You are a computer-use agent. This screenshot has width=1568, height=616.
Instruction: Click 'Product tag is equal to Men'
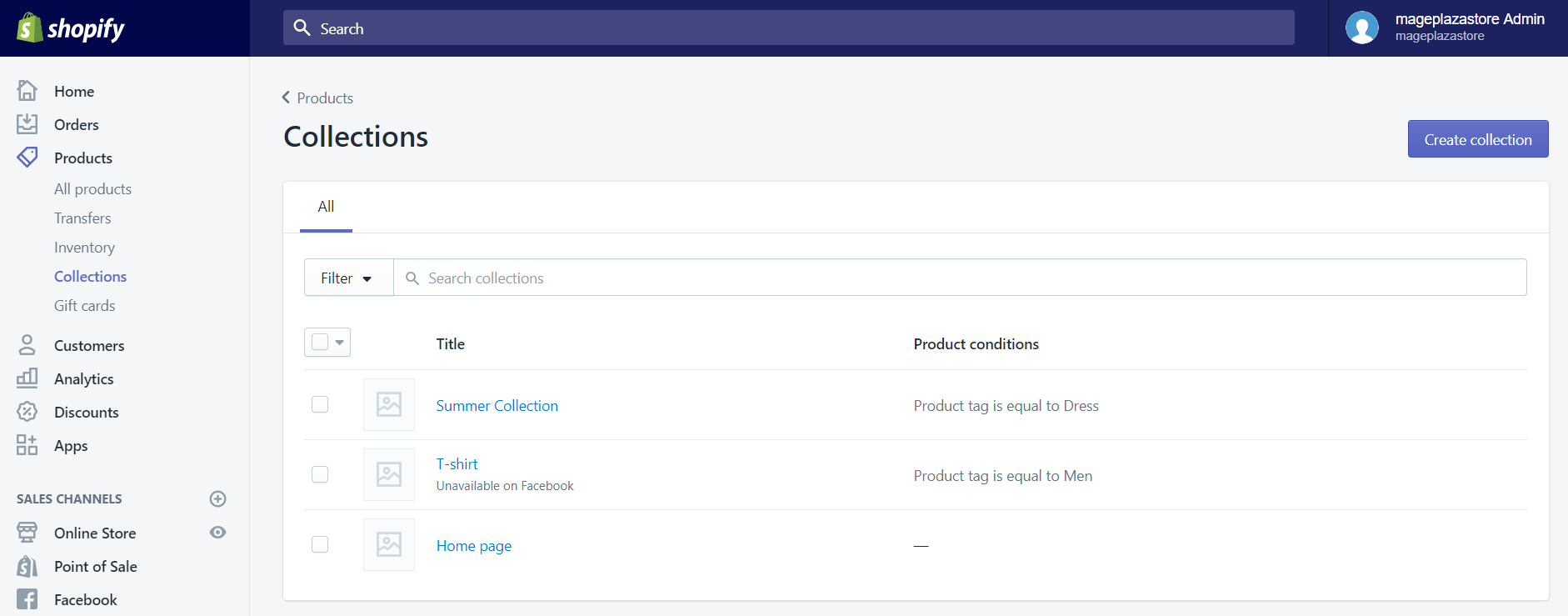1003,476
